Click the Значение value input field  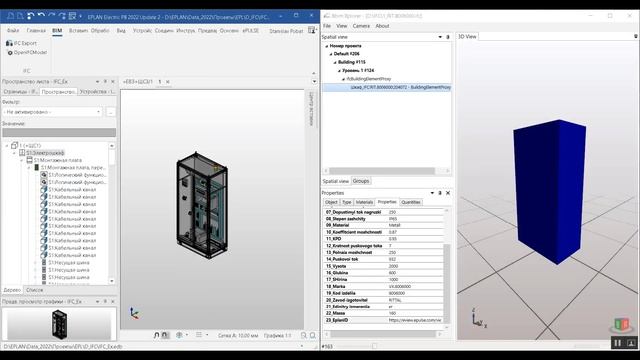pyautogui.click(x=59, y=133)
